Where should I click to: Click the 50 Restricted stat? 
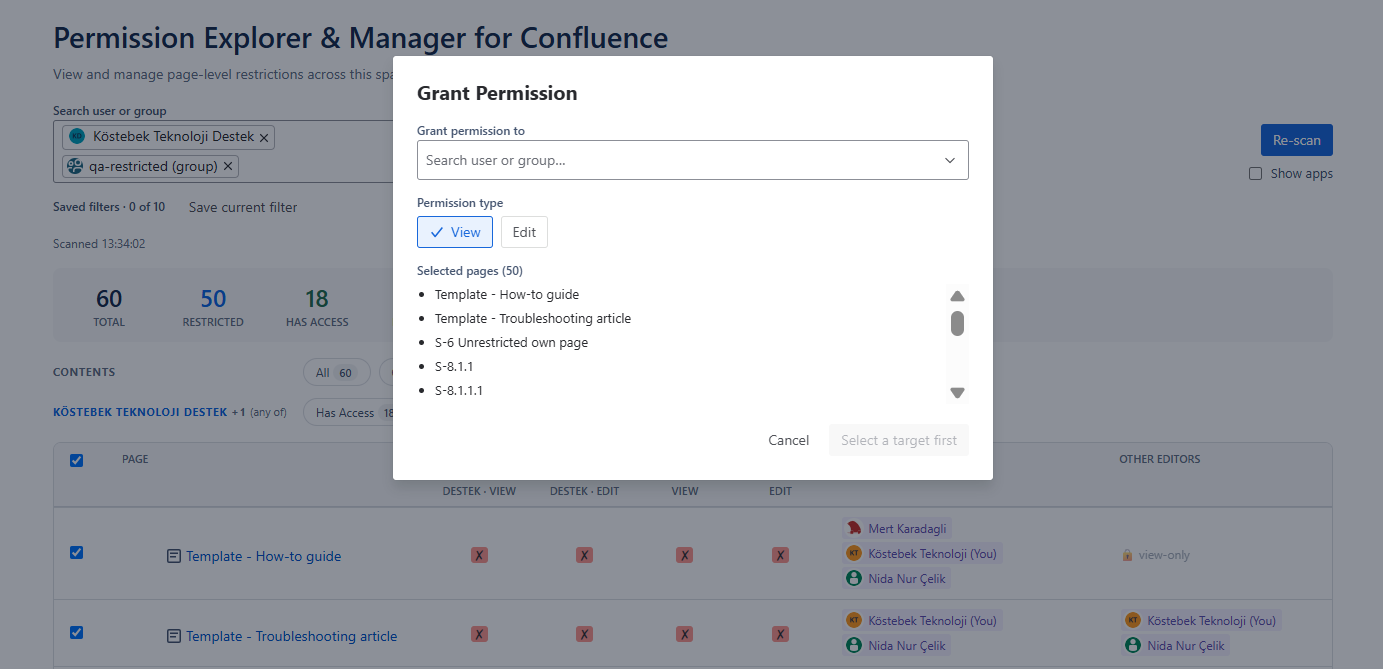click(213, 307)
